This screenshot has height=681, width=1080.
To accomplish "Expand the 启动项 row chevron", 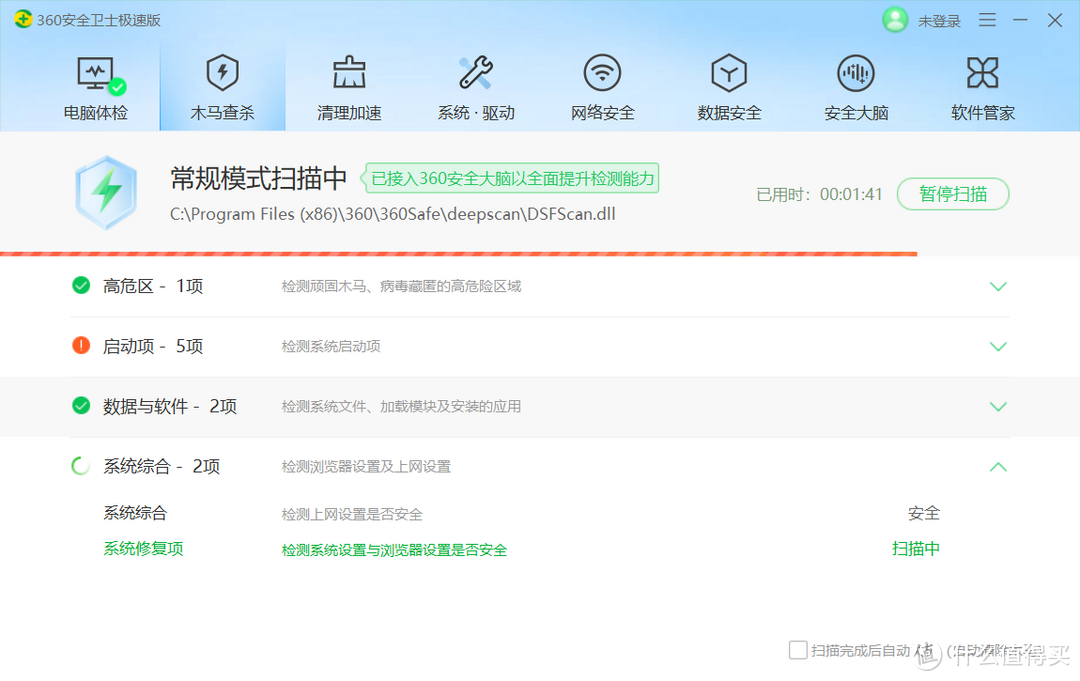I will (x=998, y=346).
